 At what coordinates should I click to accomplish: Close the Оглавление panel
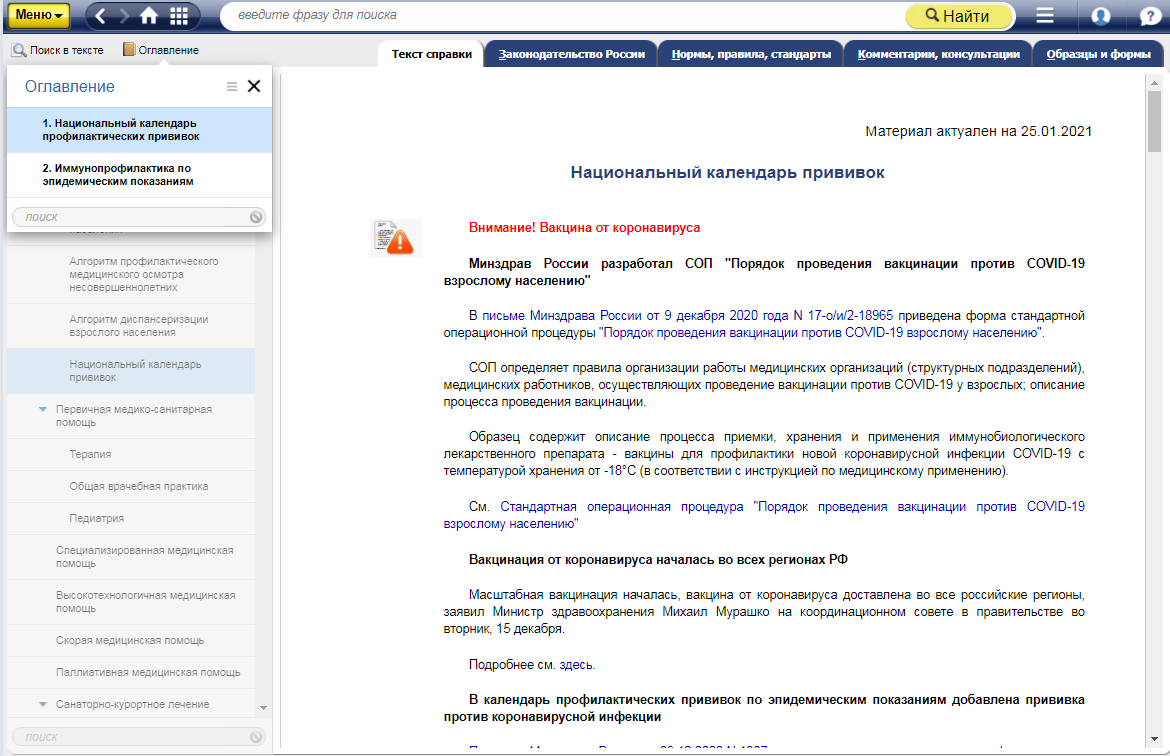254,87
